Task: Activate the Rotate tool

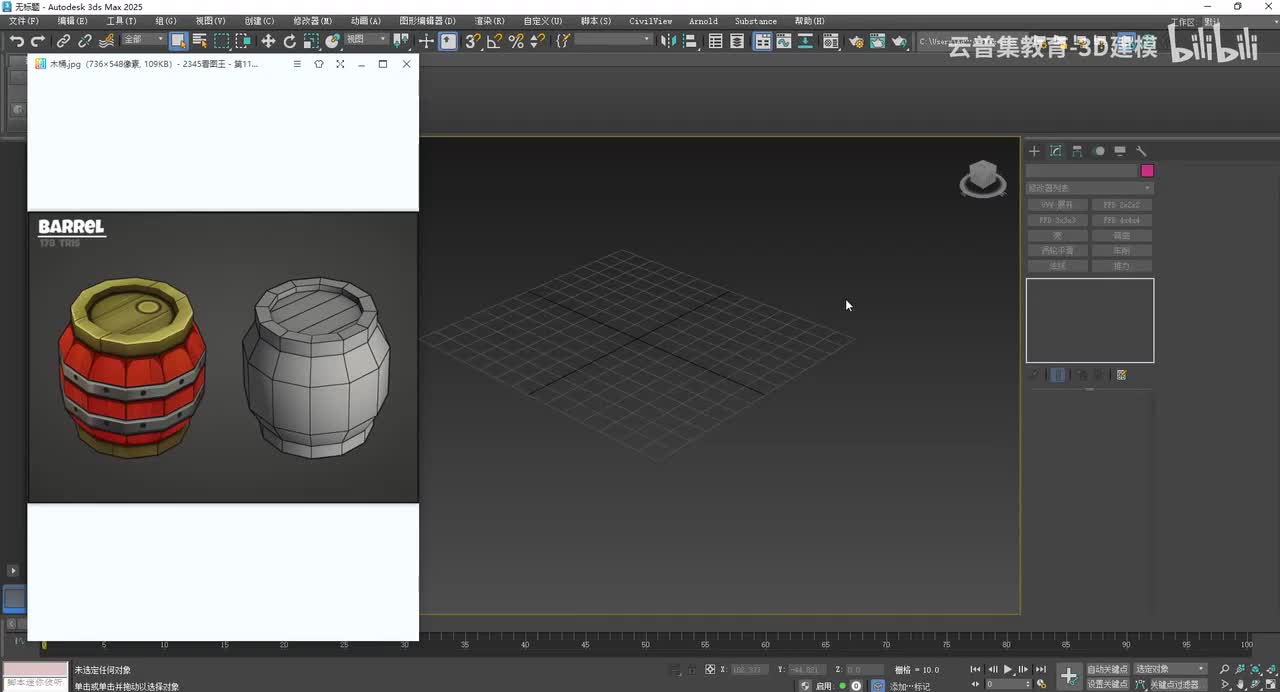Action: coord(290,41)
